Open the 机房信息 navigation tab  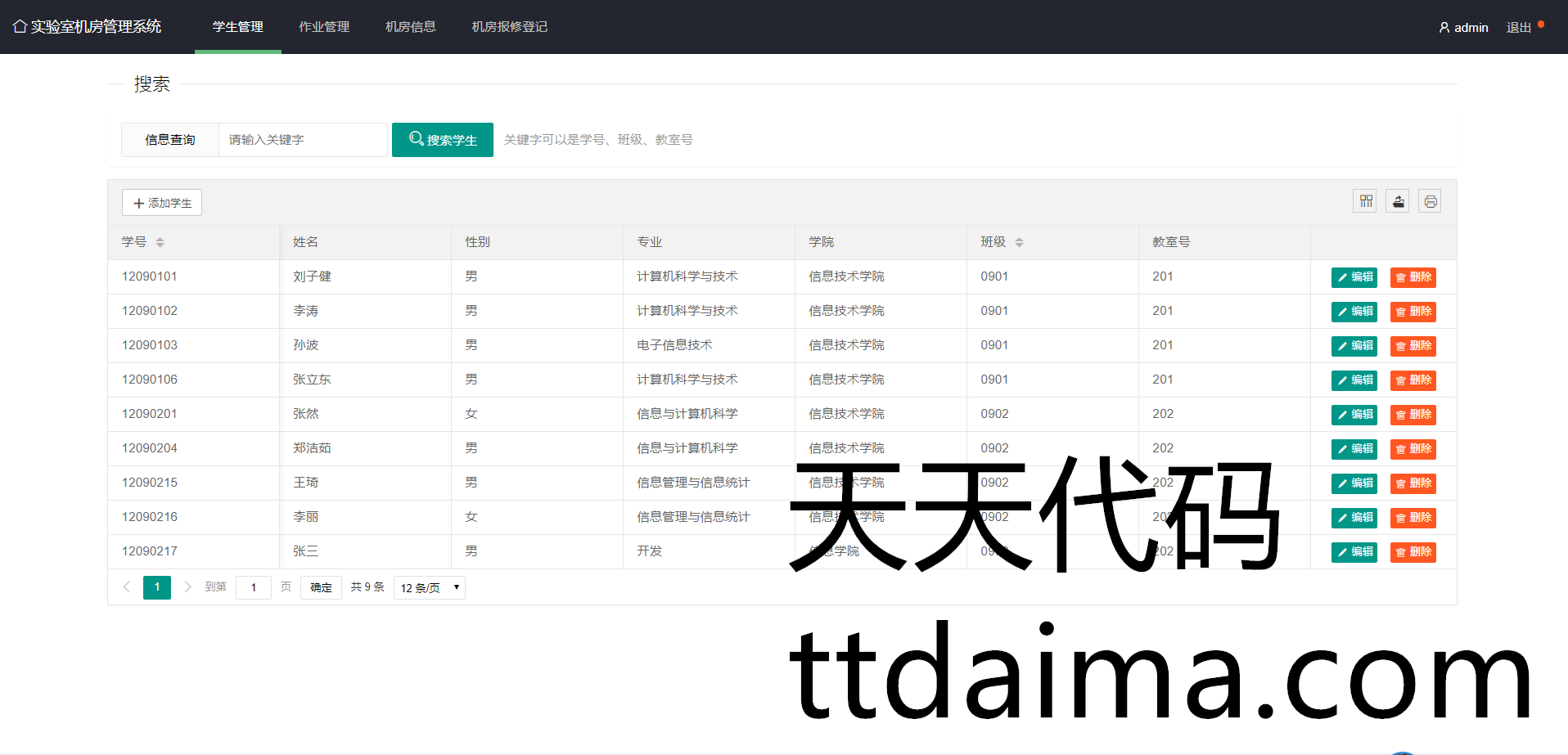[x=411, y=27]
